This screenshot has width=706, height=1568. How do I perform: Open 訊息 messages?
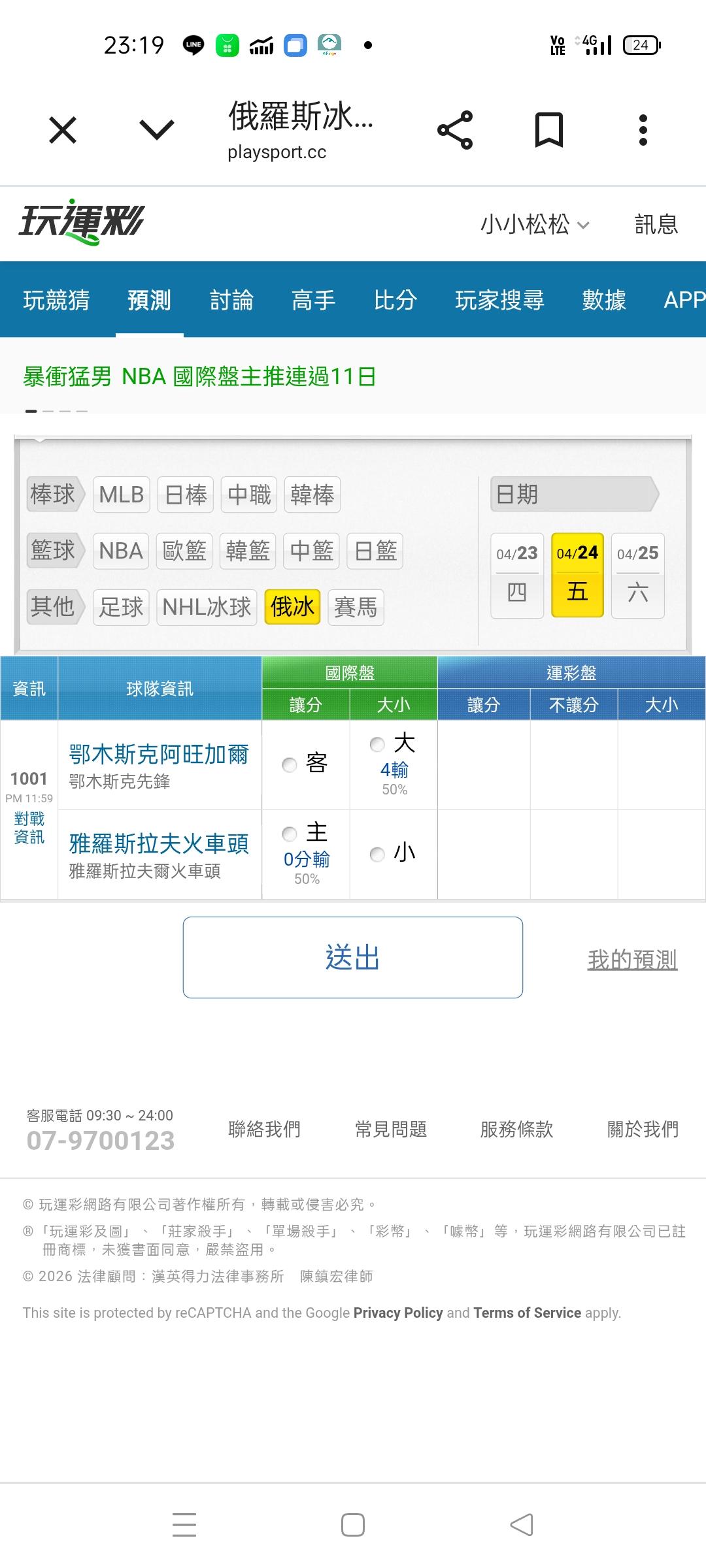(x=656, y=224)
